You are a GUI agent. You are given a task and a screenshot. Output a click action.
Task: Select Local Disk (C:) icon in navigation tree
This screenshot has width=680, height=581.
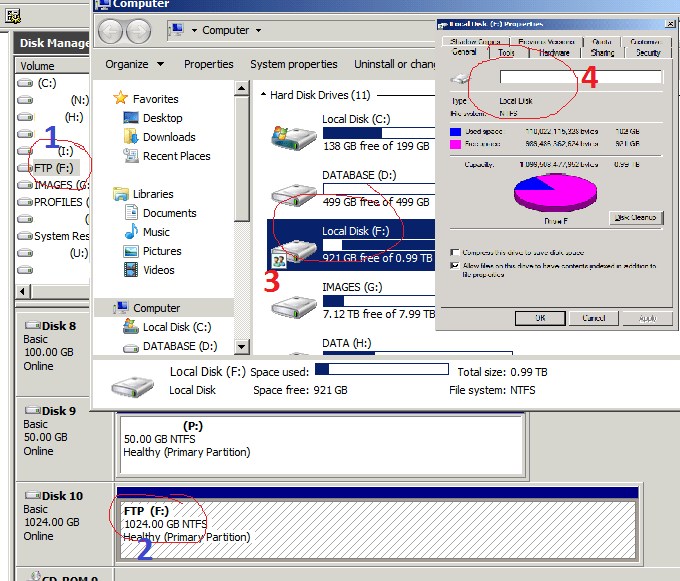pyautogui.click(x=131, y=326)
